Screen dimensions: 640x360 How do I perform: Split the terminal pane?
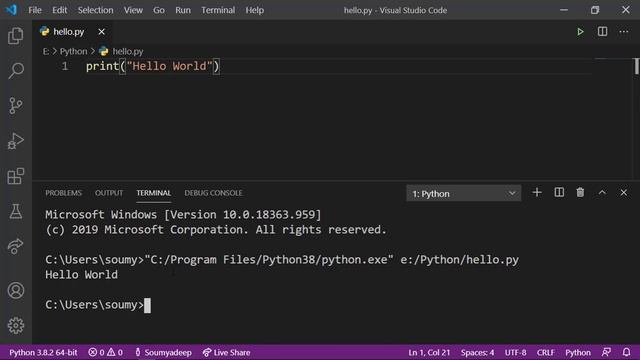(559, 192)
